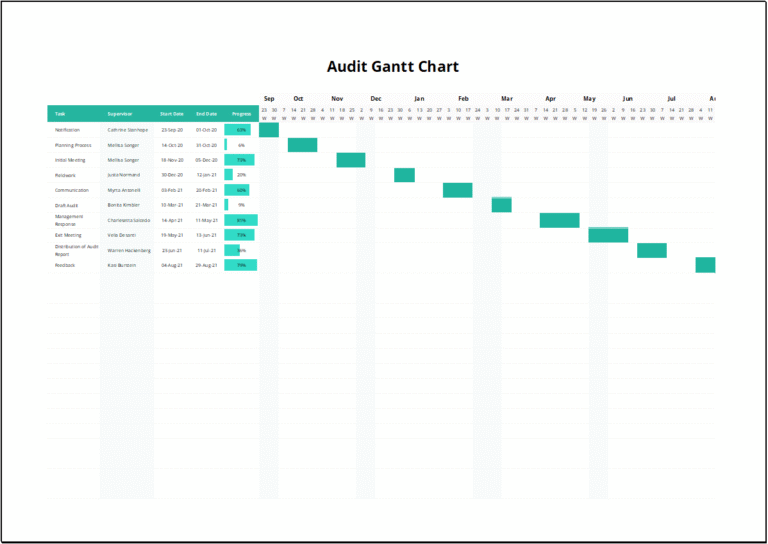The height and width of the screenshot is (544, 768).
Task: Click the Communication progress bar
Action: click(237, 190)
